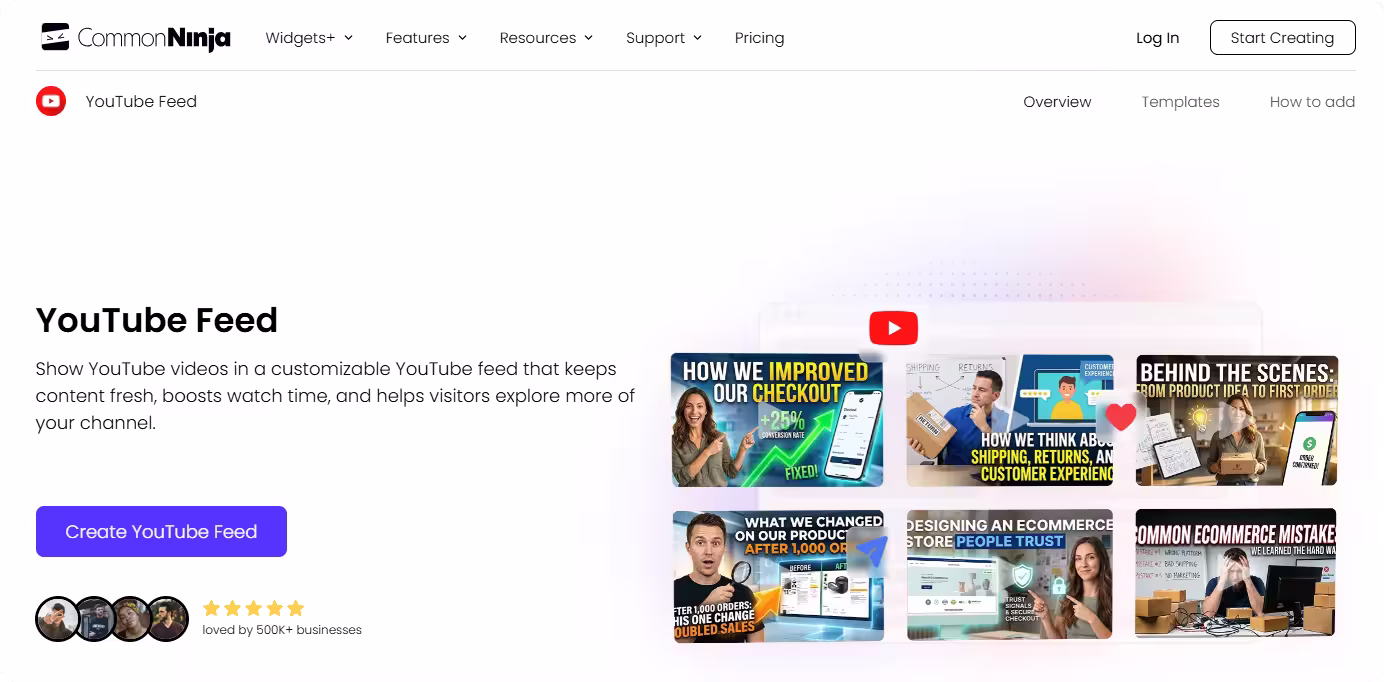Open the Resources dropdown
Image resolution: width=1384 pixels, height=682 pixels.
click(546, 37)
